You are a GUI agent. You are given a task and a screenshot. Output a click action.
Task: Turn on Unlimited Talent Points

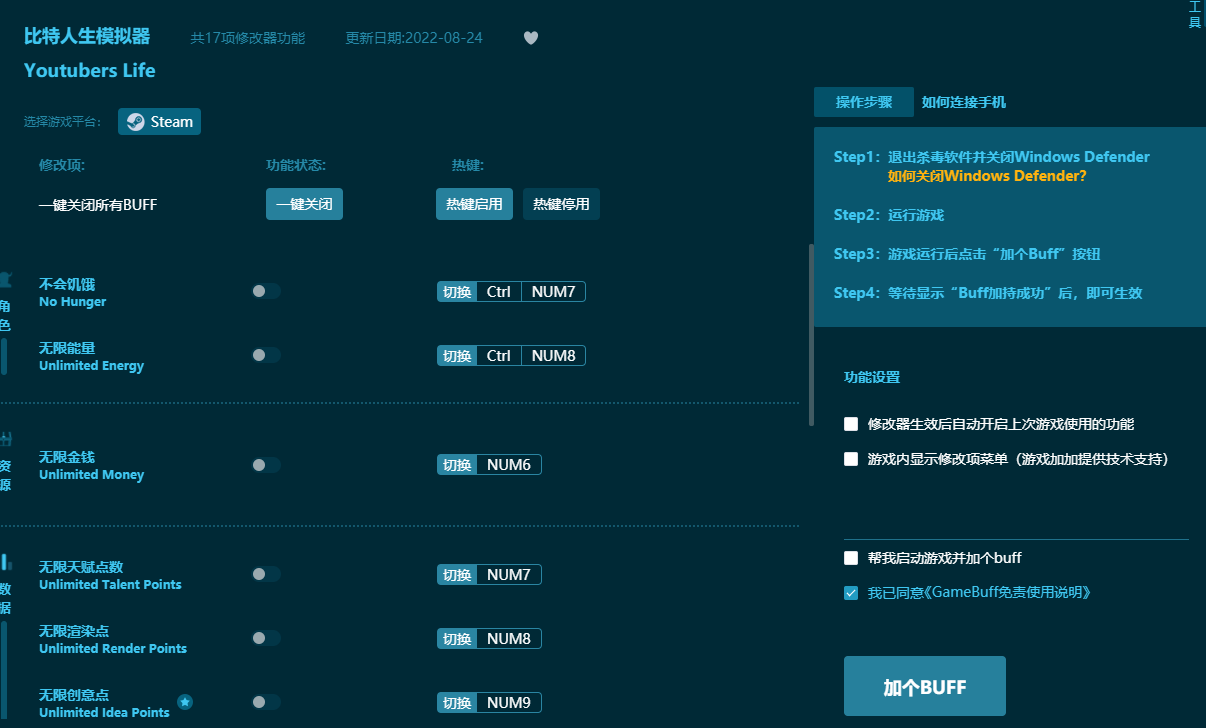[266, 574]
